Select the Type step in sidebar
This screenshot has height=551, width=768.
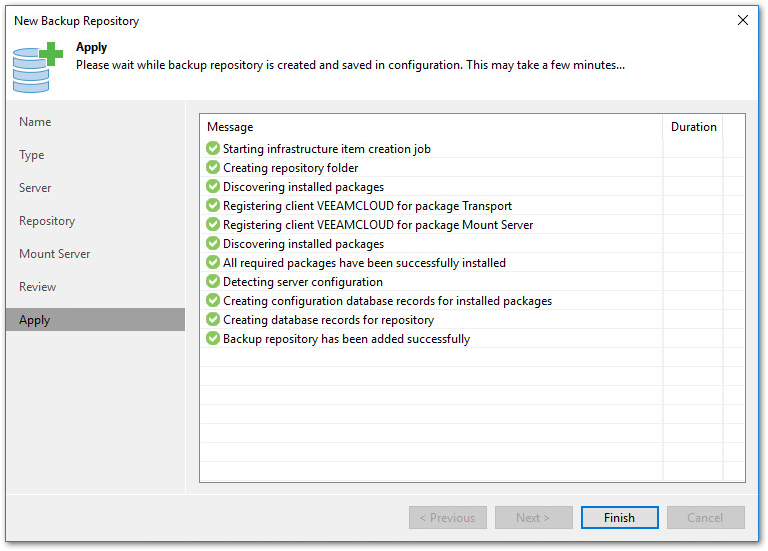click(x=32, y=155)
